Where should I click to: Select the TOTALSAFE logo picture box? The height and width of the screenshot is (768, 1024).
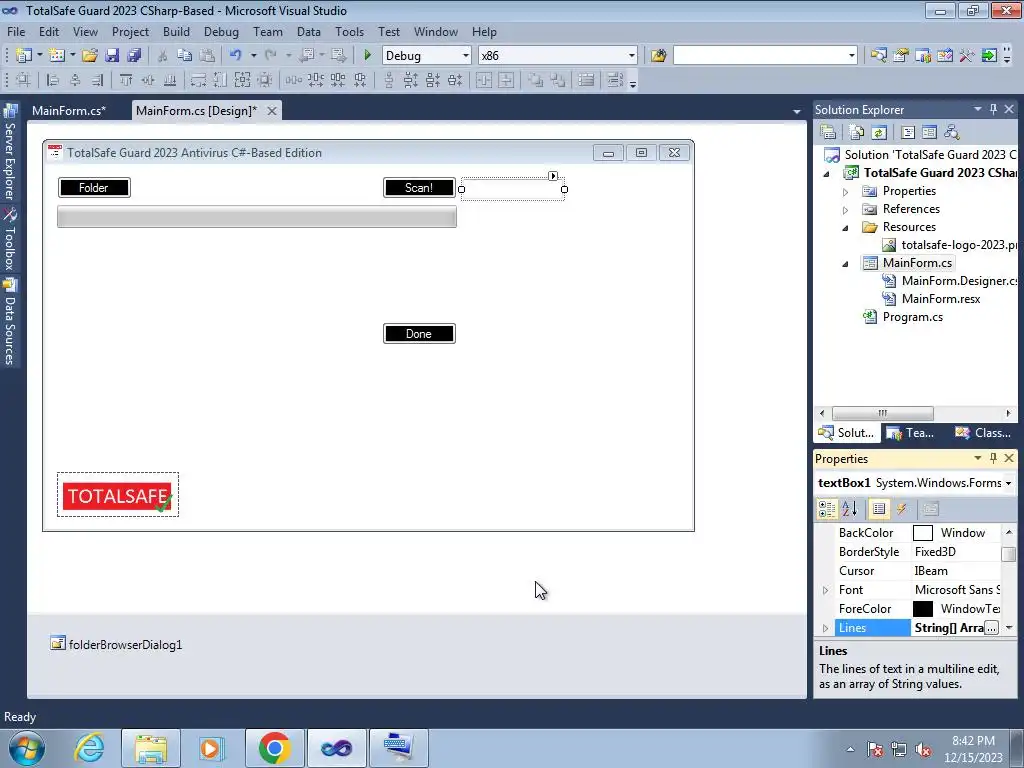click(118, 495)
